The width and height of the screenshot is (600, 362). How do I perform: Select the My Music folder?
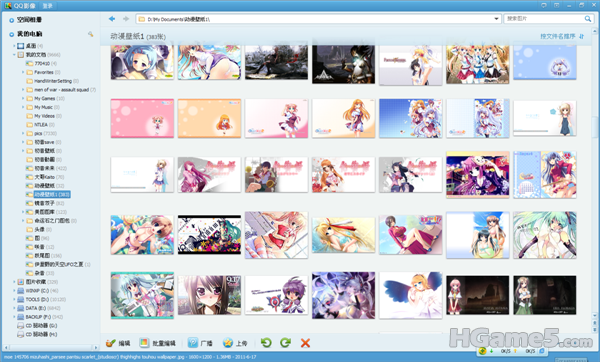[x=43, y=107]
